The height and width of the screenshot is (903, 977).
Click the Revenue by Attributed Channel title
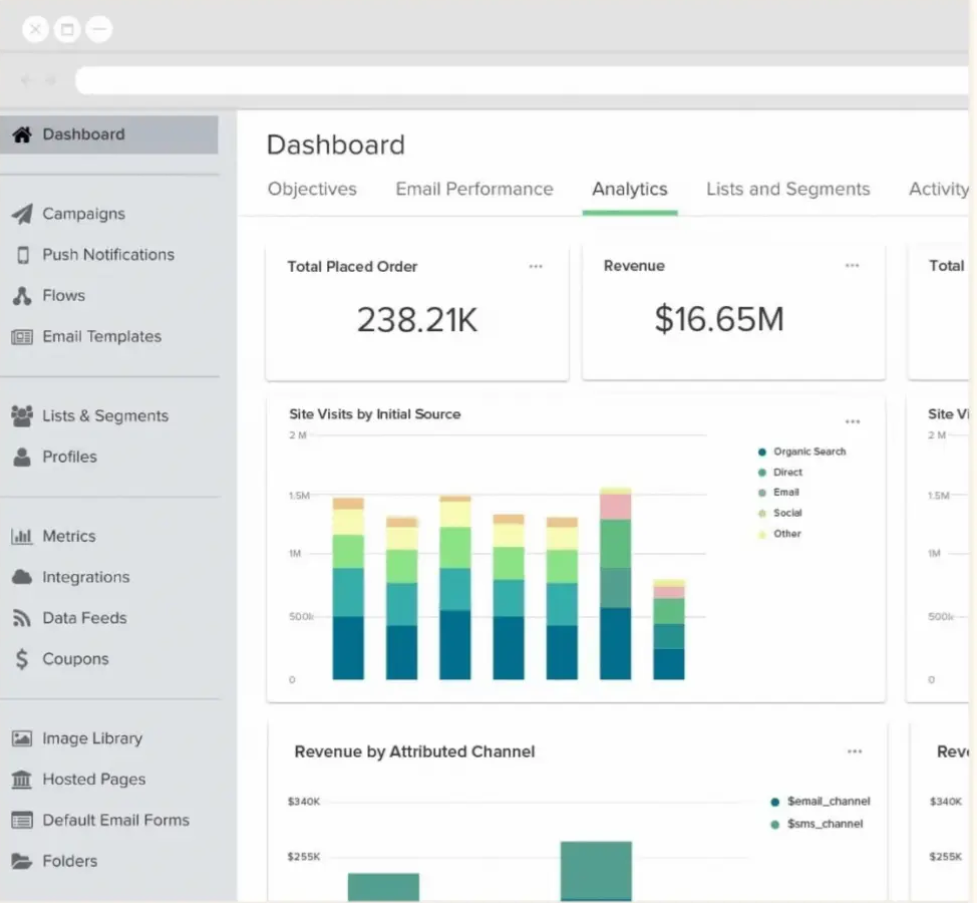[x=414, y=752]
